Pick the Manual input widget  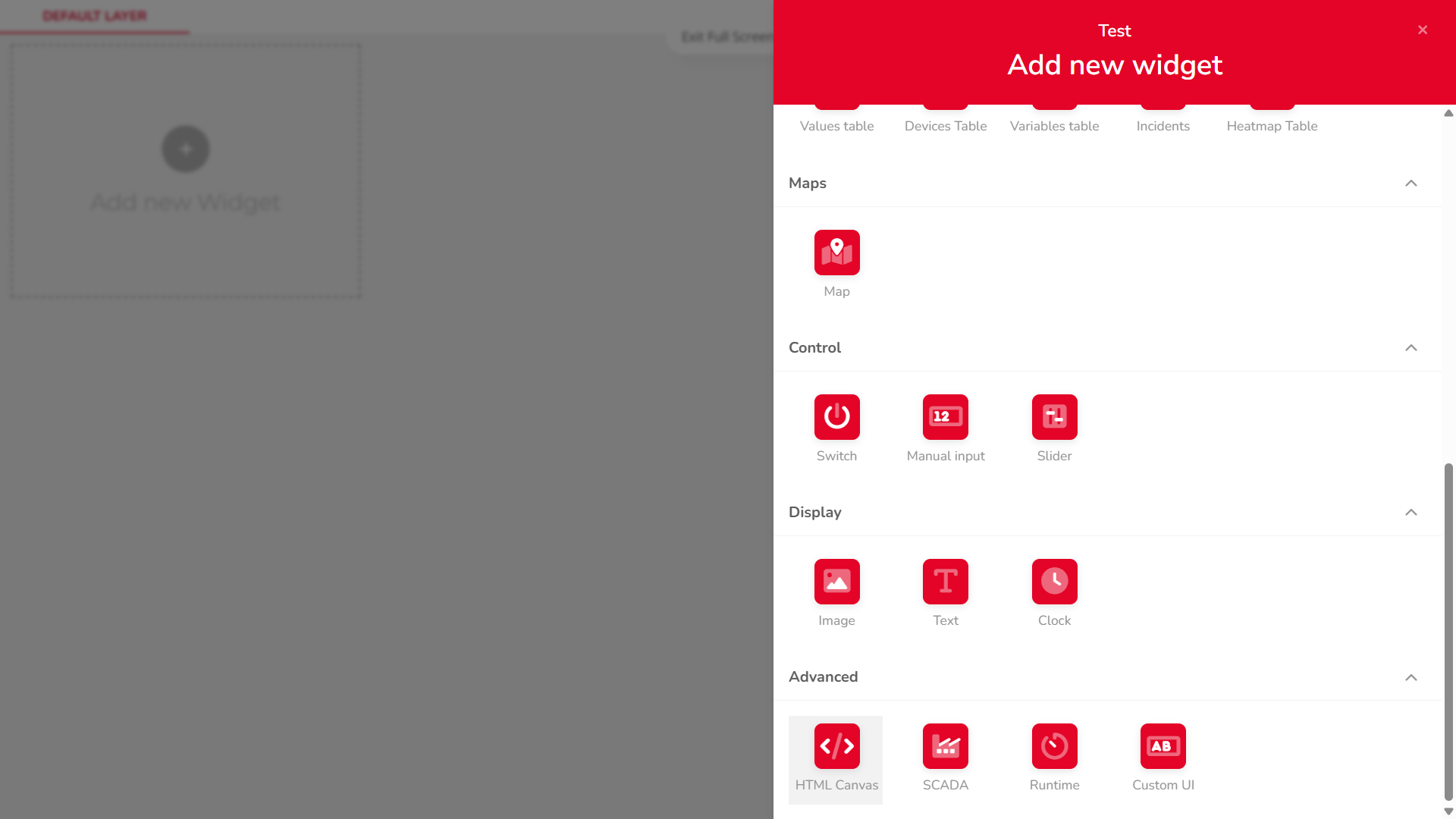pyautogui.click(x=945, y=417)
